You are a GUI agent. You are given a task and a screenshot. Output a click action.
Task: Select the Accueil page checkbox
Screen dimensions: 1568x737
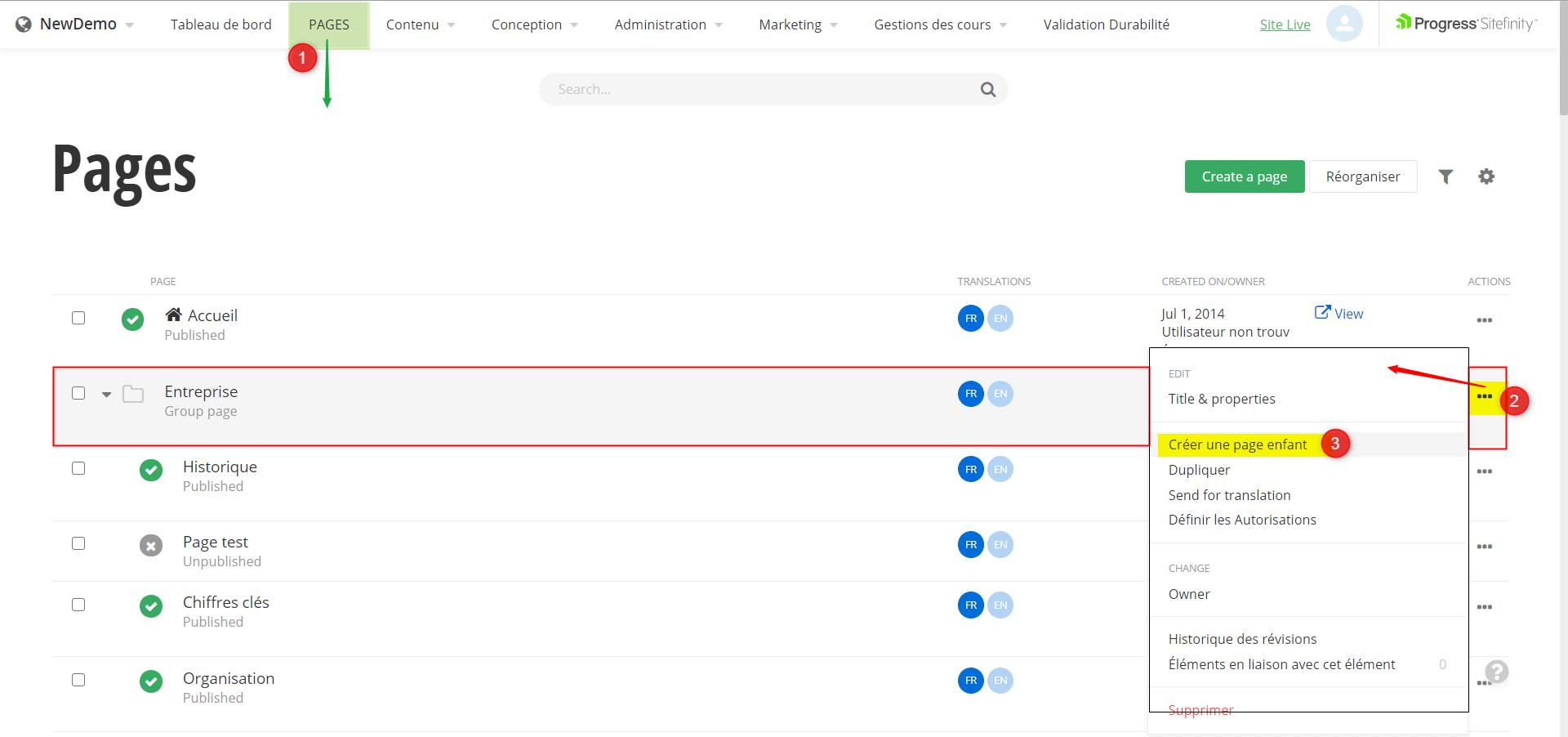78,318
